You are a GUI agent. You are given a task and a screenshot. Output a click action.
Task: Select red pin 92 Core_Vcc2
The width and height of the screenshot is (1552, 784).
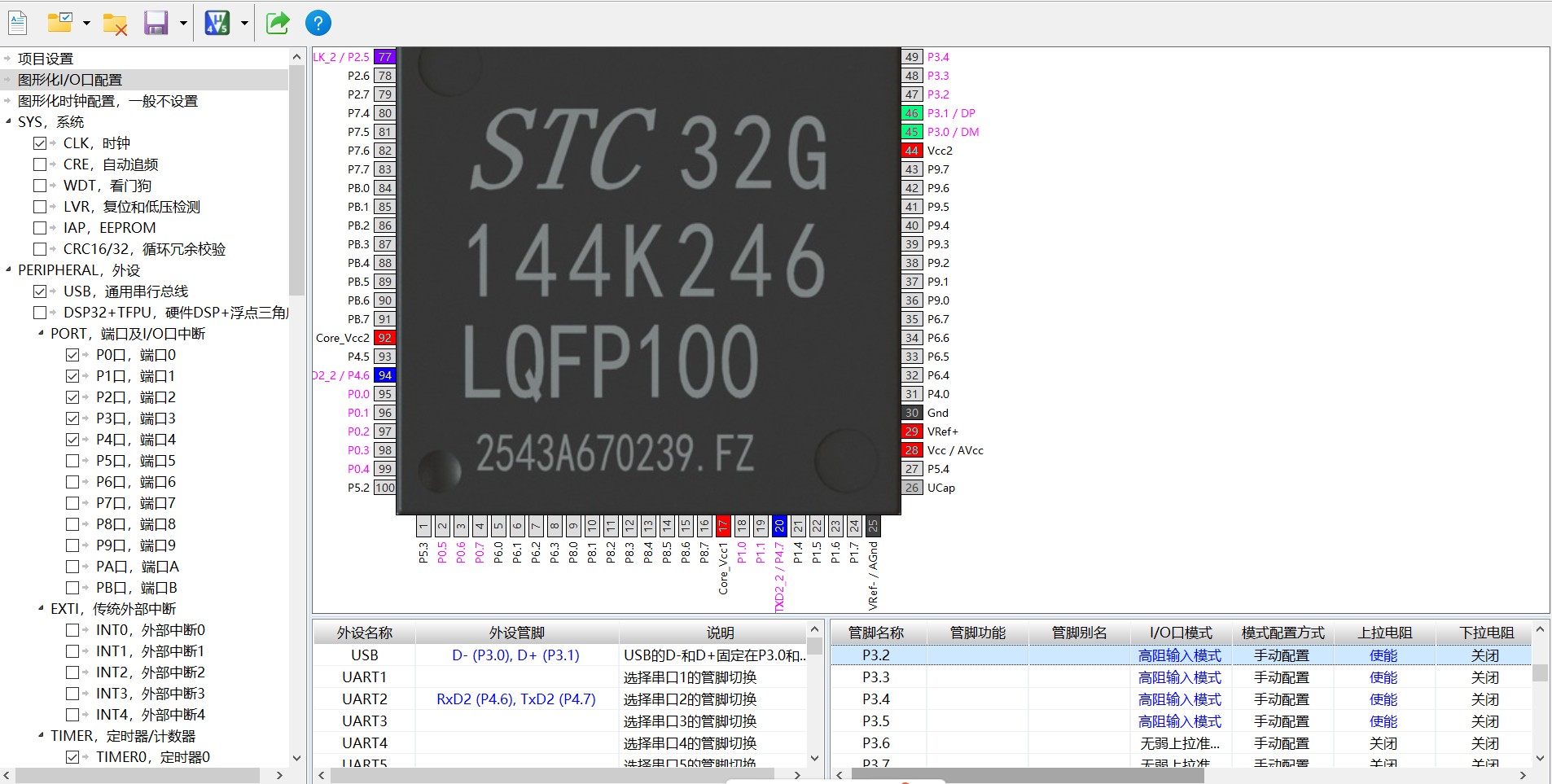click(x=385, y=338)
